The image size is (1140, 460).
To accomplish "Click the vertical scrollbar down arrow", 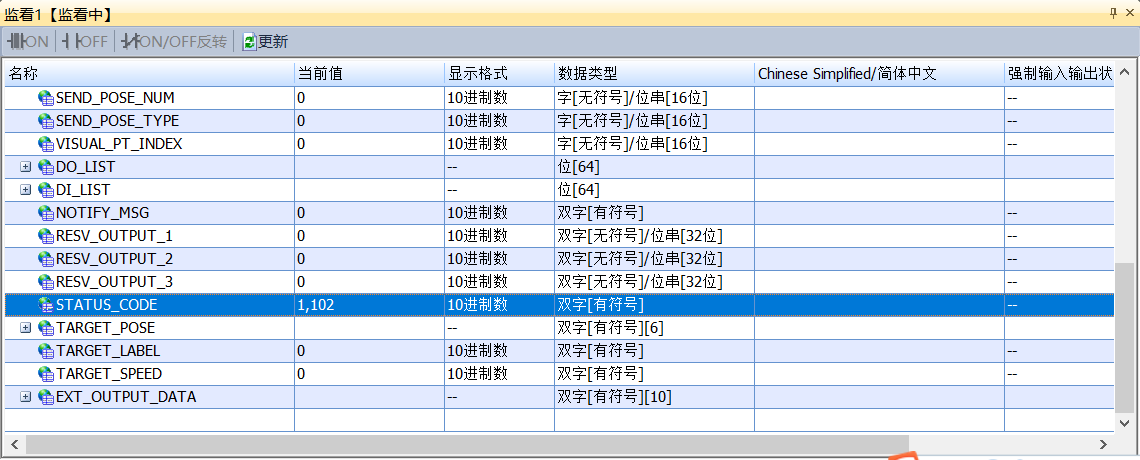I will coord(1124,422).
